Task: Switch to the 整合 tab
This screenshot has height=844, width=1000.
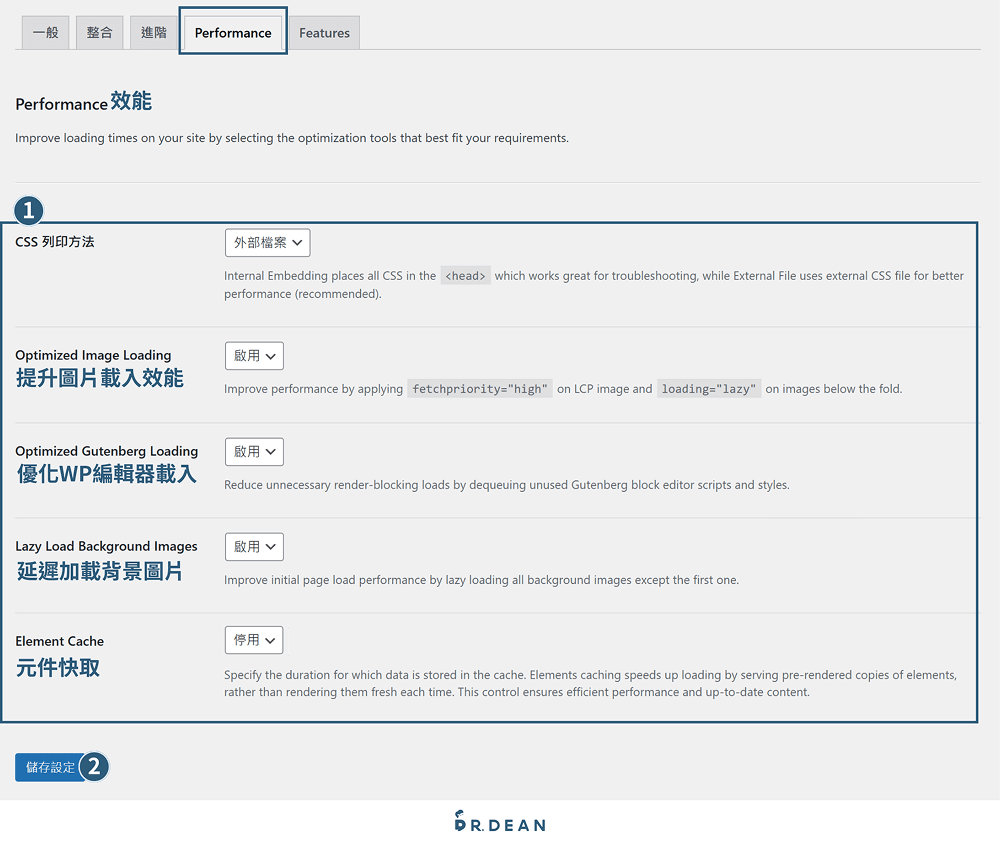Action: [x=99, y=32]
